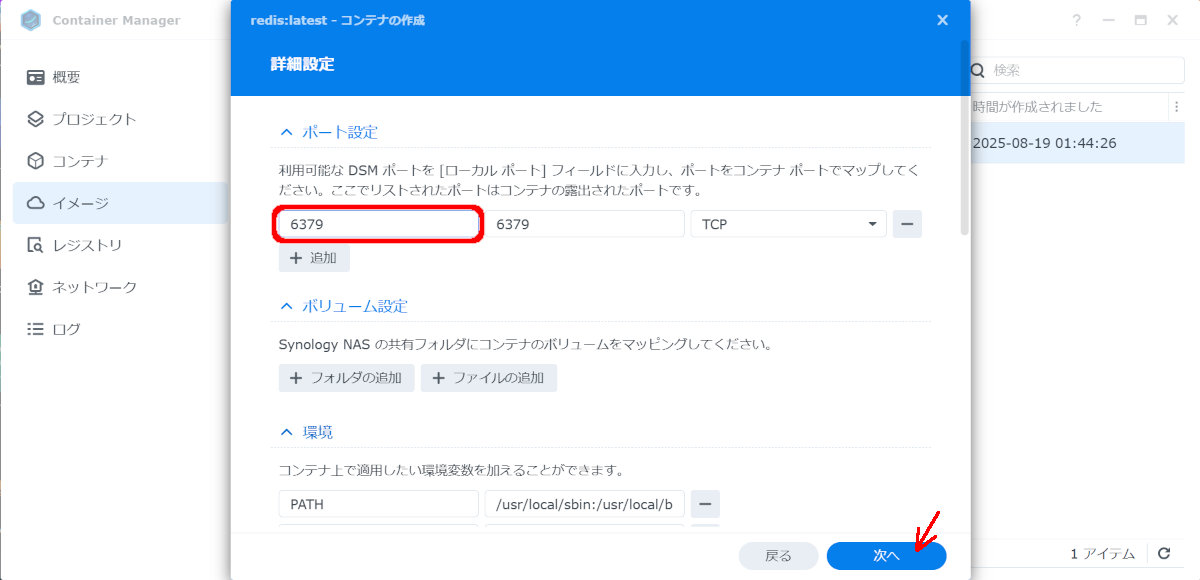The width and height of the screenshot is (1200, 580).
Task: Open the TCP protocol dropdown
Action: coord(787,224)
